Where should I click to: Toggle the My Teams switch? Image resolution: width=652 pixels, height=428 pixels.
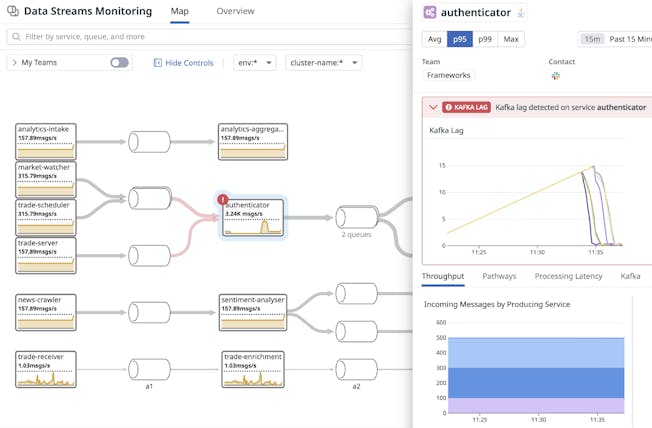point(119,63)
